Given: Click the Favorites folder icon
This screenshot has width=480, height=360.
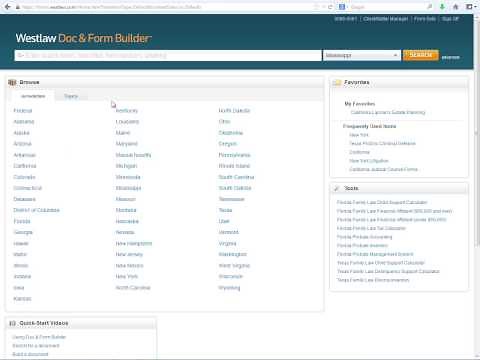Looking at the screenshot, I should pyautogui.click(x=337, y=82).
